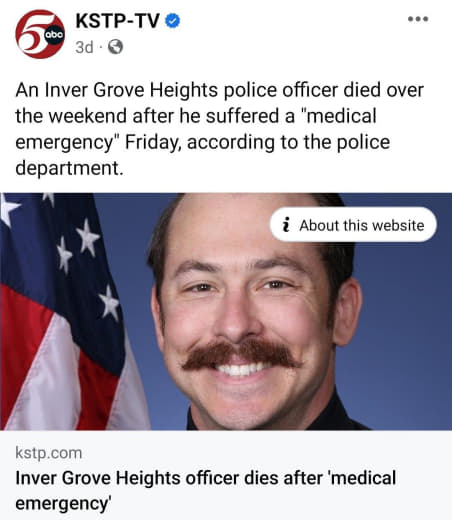Click "emergency'" on headline second line

click(63, 503)
